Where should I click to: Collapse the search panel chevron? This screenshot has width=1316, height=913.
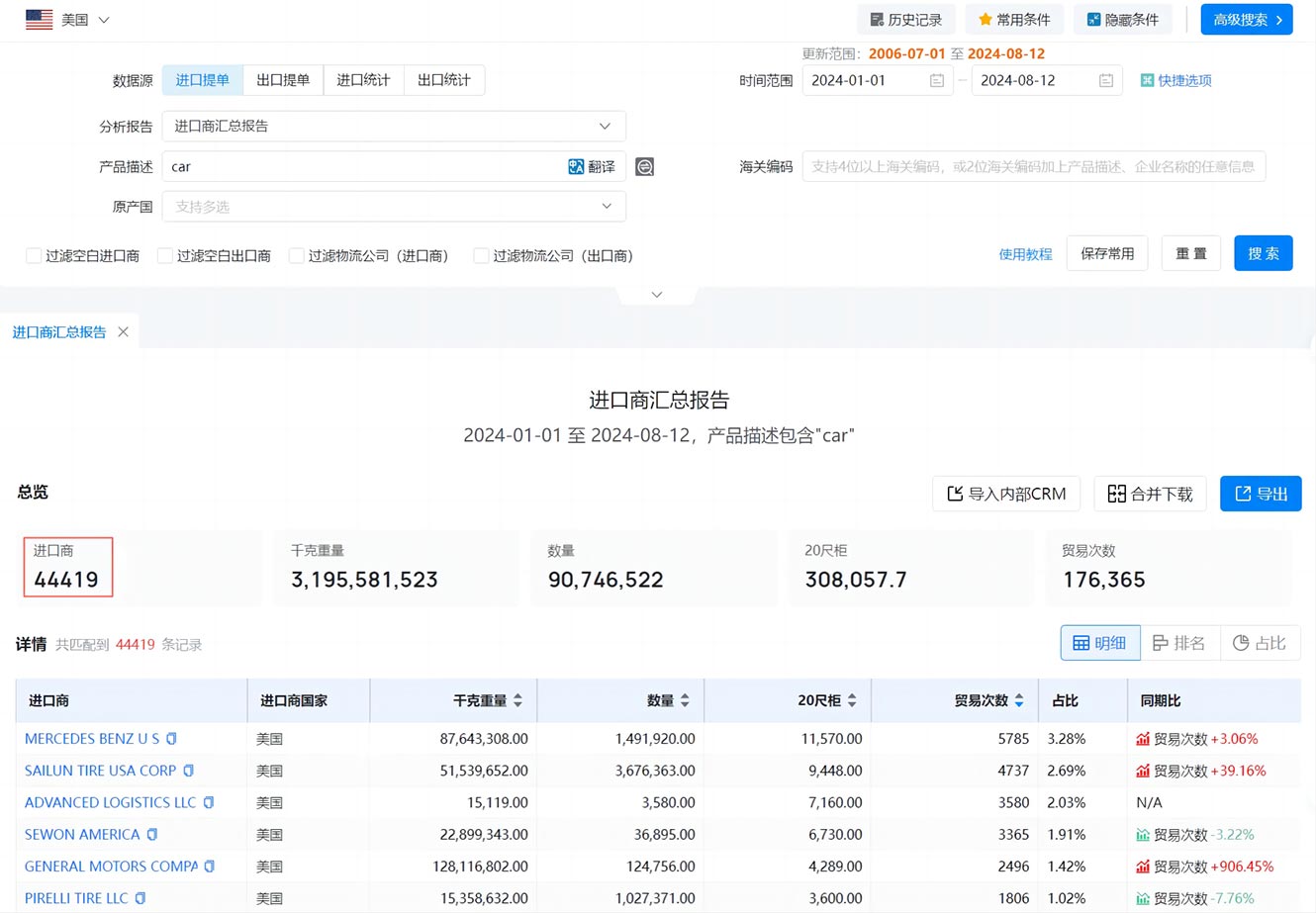point(657,295)
